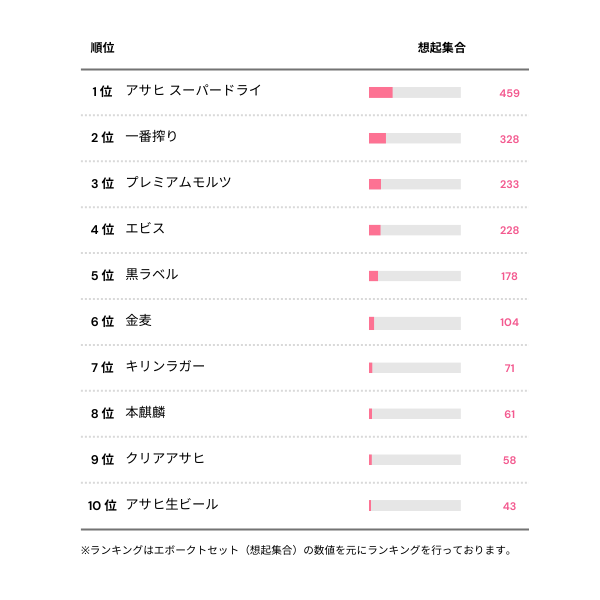Select the クリアアサヒ brand name
600x600 pixels.
point(166,459)
